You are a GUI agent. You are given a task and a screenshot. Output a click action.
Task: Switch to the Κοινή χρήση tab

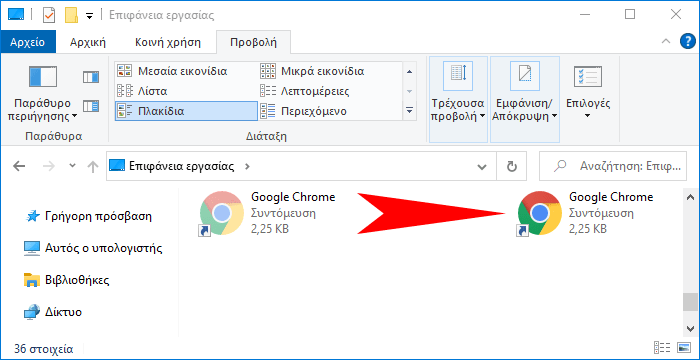[x=168, y=42]
